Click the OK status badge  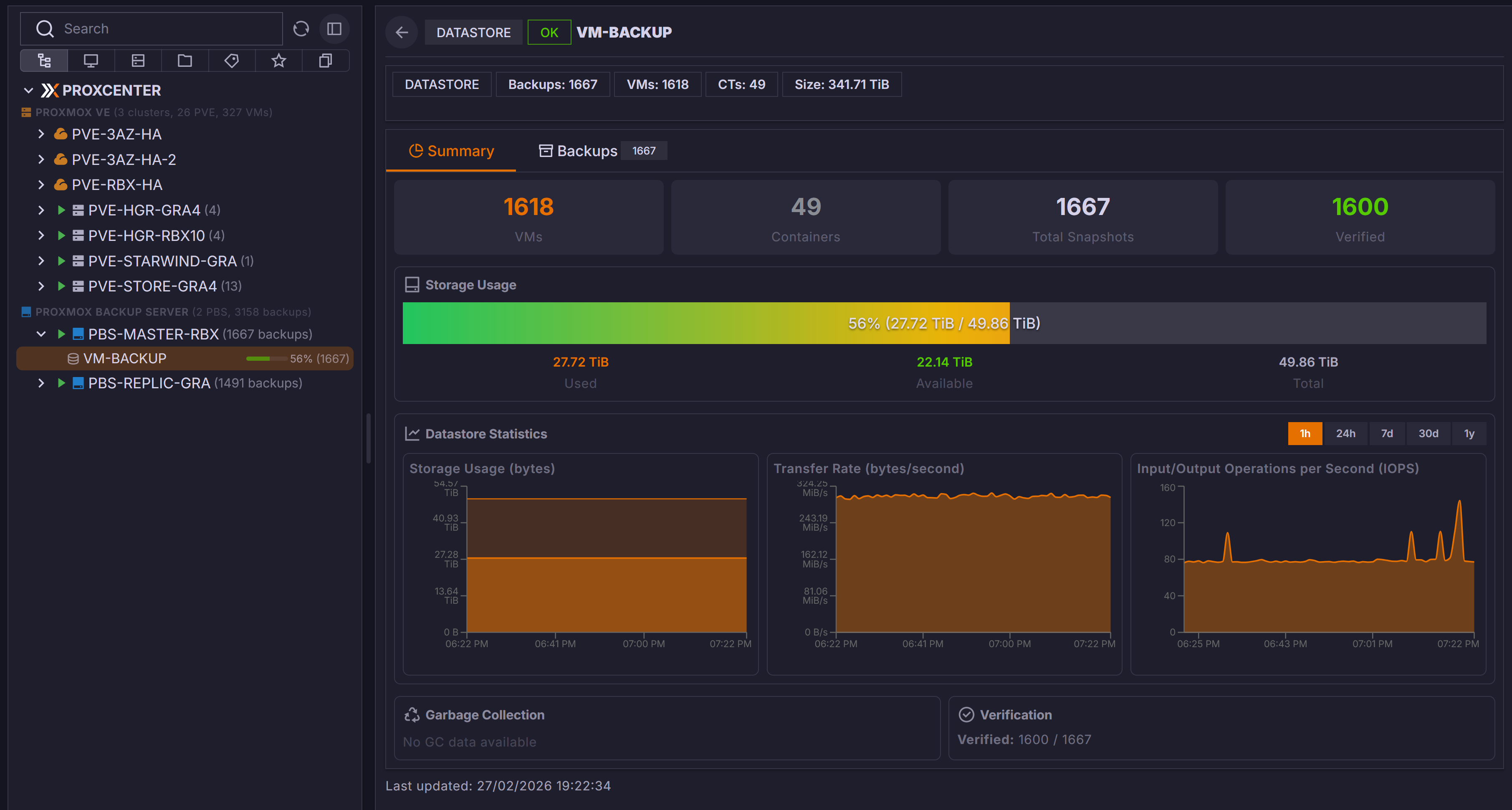[x=549, y=32]
